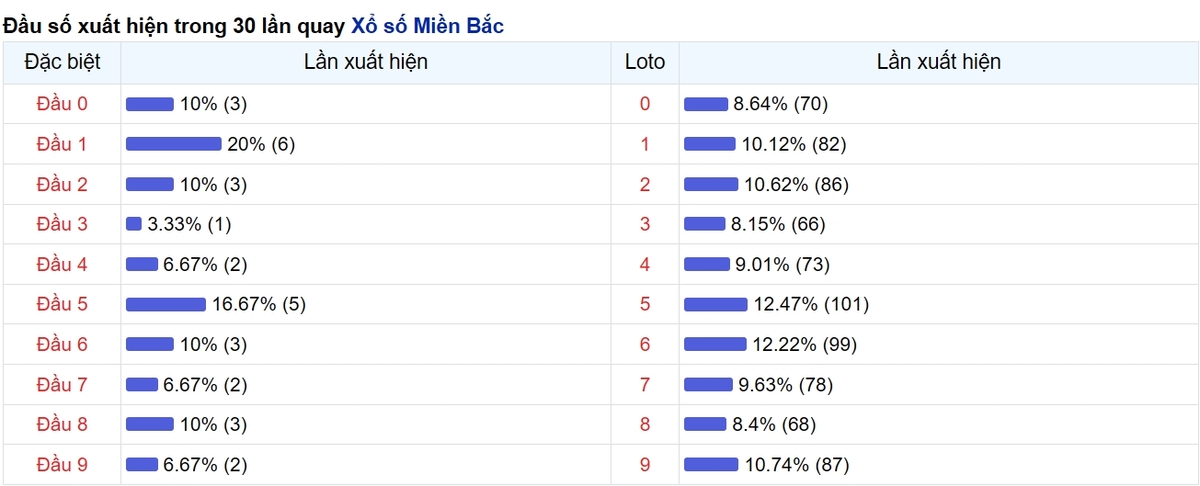The width and height of the screenshot is (1200, 486).
Task: Click the Đầu 3 label
Action: tap(62, 224)
